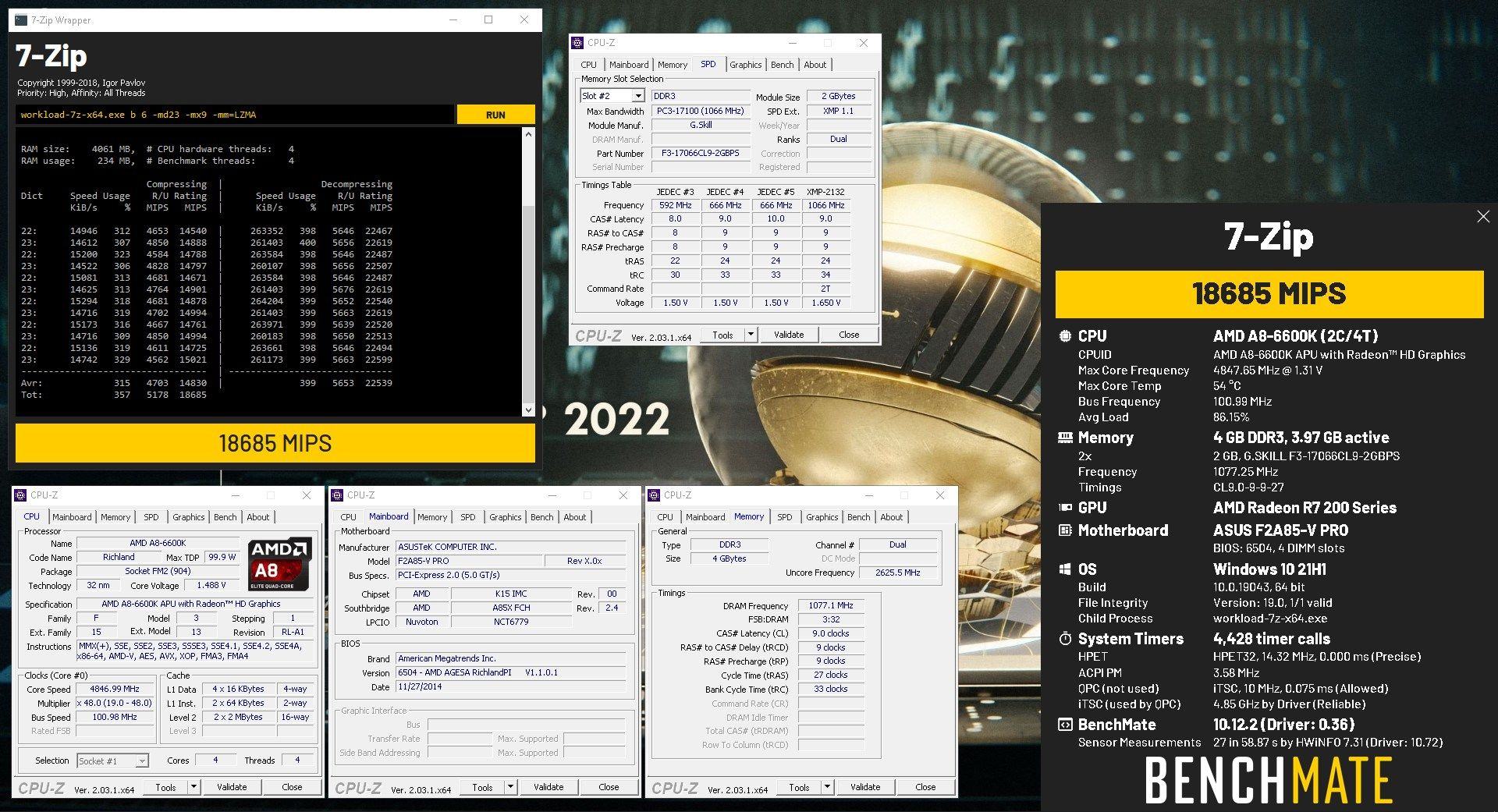Click CPU-Z icon in CPU window title bar
Screen dimensions: 1498x812
21,495
